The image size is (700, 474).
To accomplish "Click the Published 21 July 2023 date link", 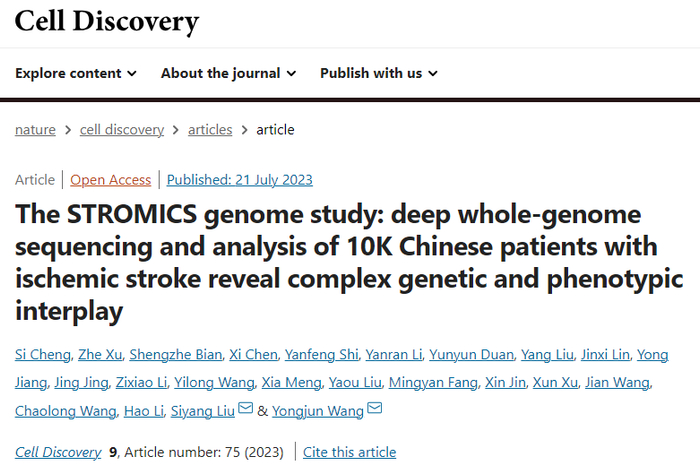I will tap(240, 180).
